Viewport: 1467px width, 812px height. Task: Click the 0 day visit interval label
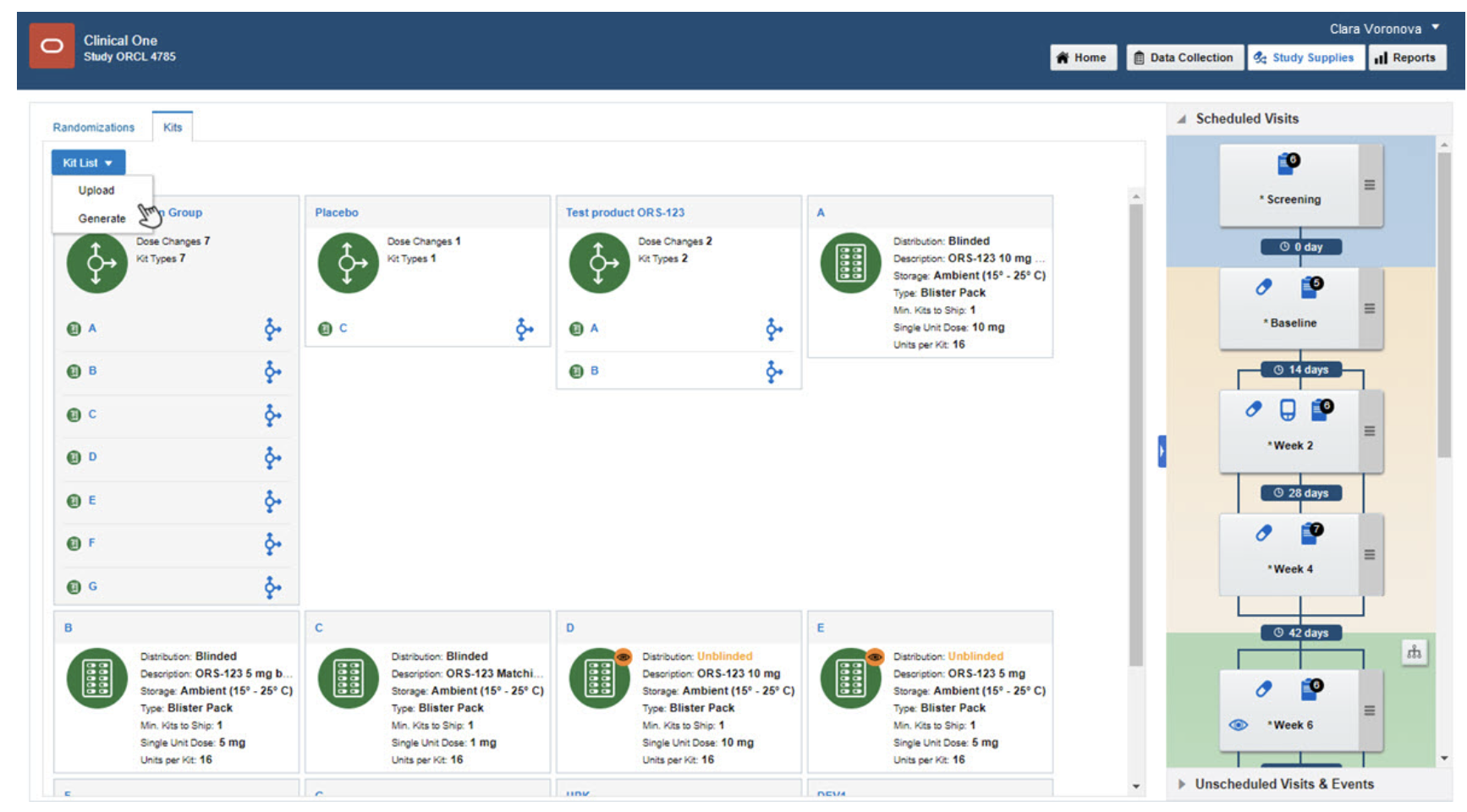pos(1301,247)
